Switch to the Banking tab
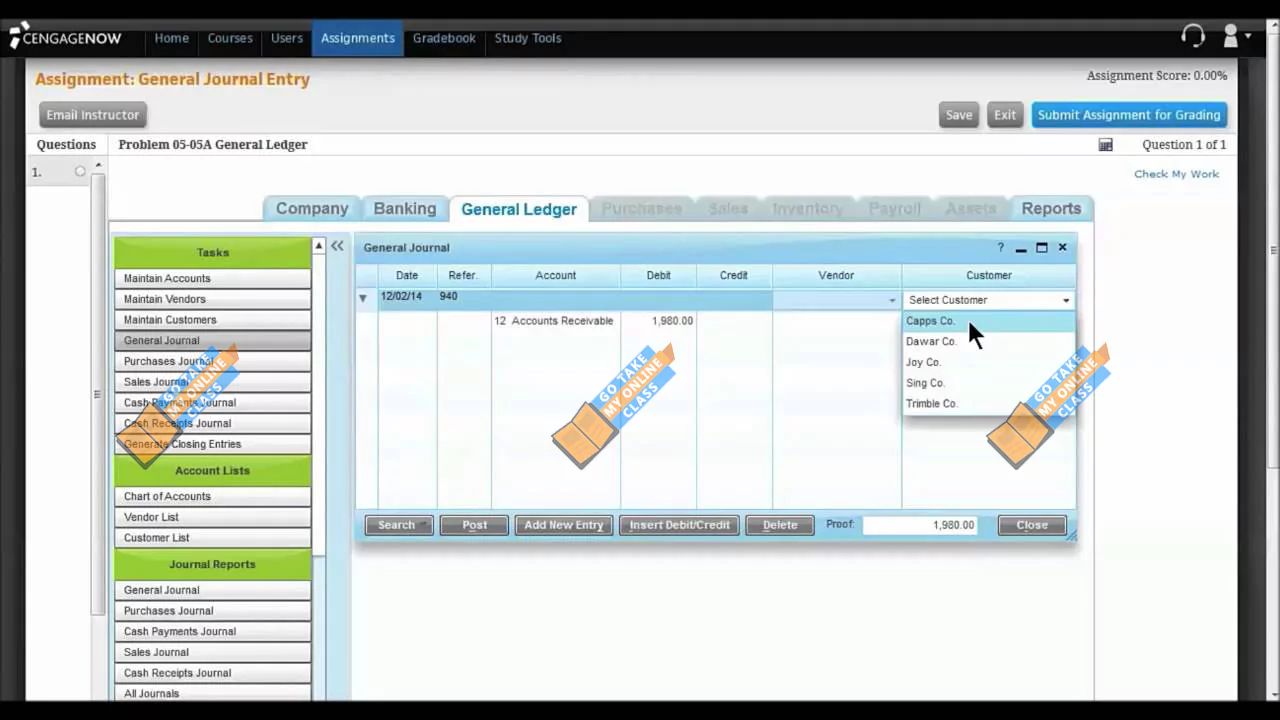 click(x=405, y=209)
